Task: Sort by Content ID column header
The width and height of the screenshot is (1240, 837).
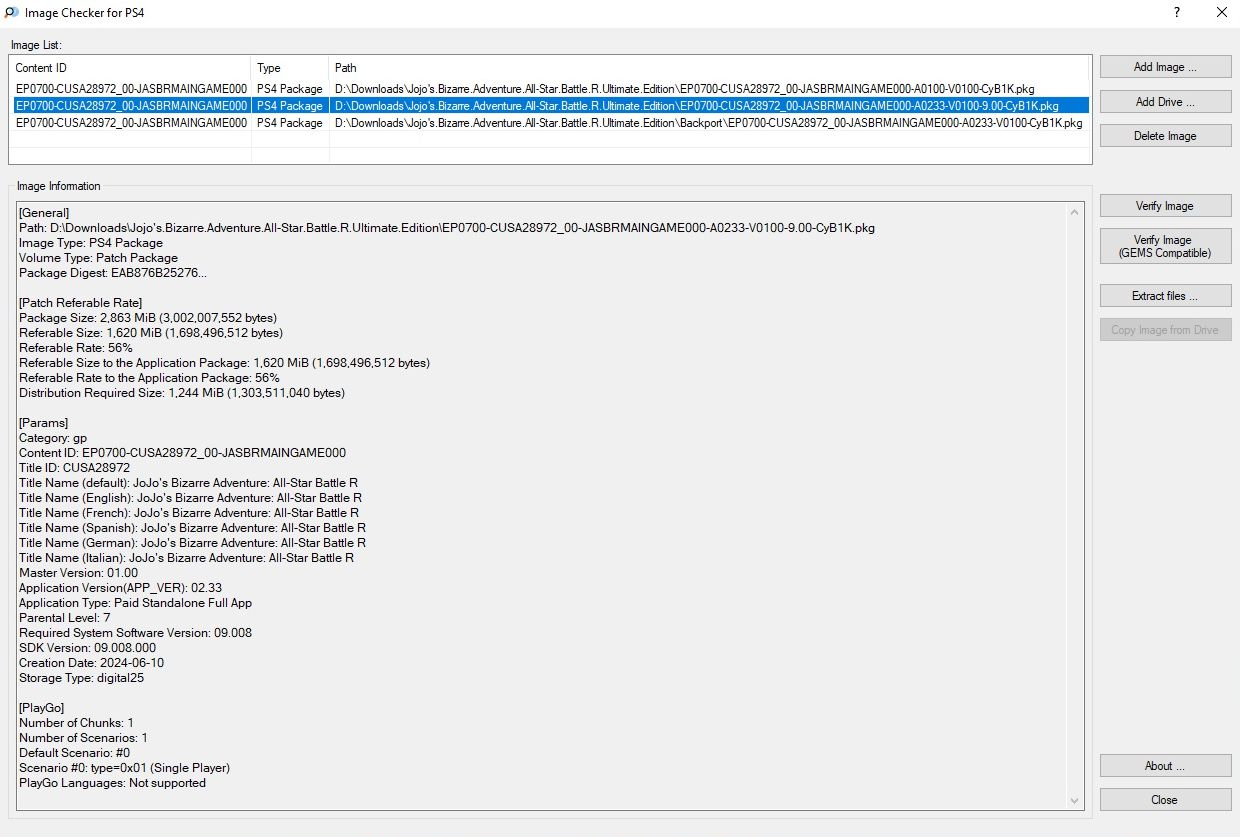Action: 130,68
